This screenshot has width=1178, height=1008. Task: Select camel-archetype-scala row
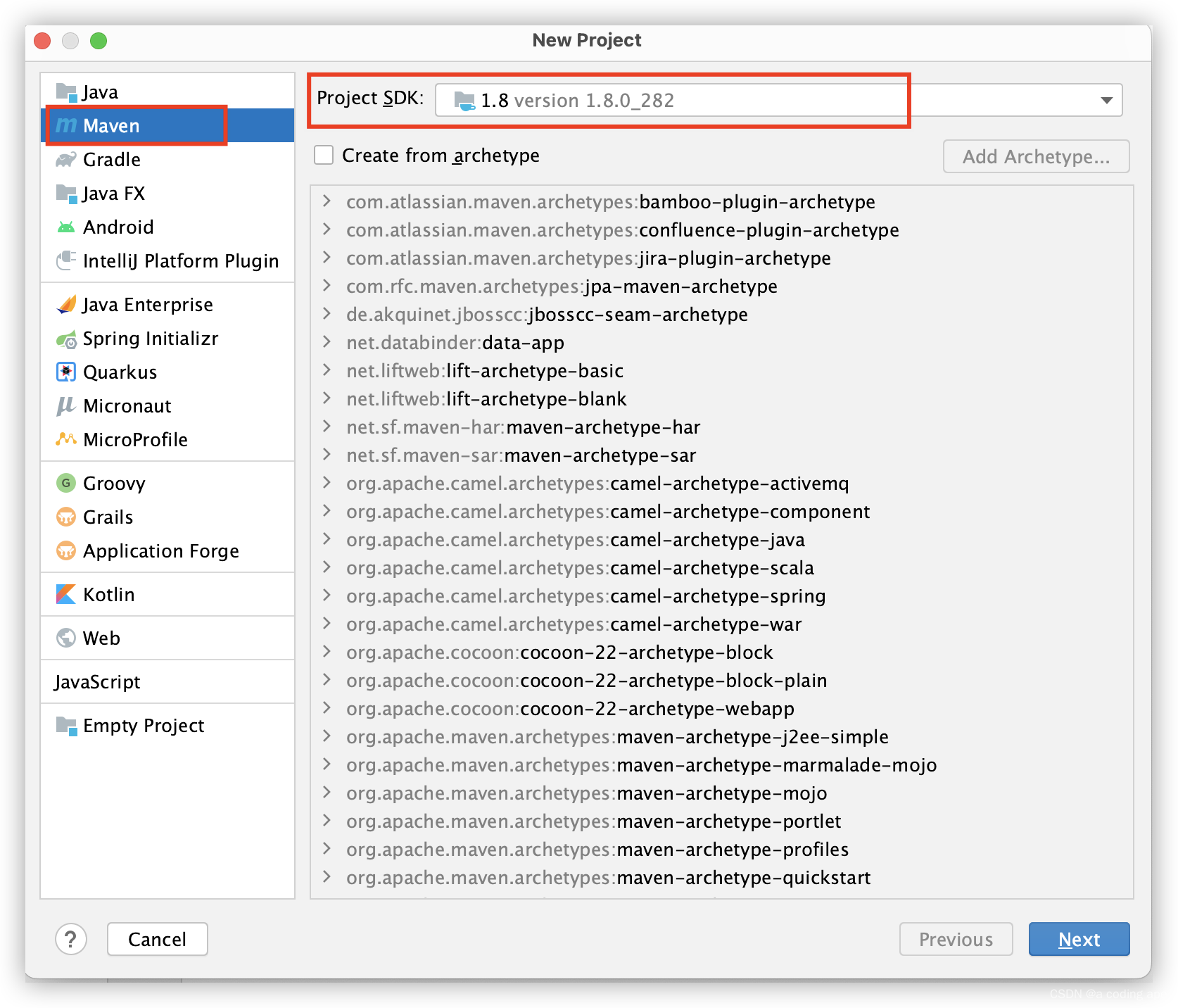722,568
